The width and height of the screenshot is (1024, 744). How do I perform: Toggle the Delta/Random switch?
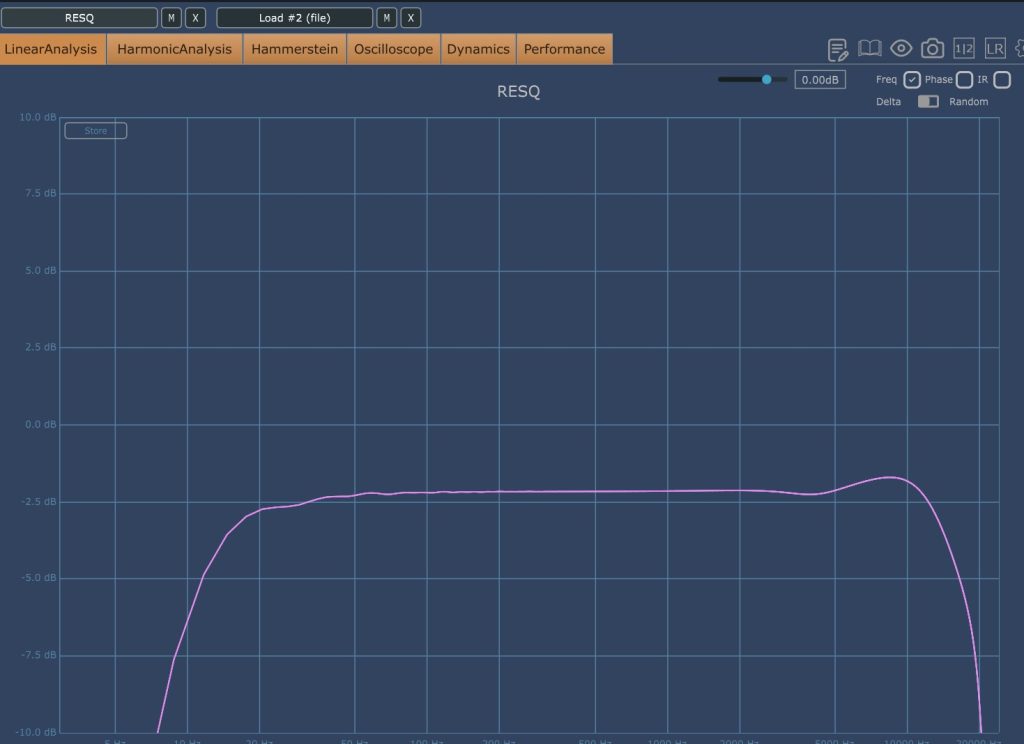pyautogui.click(x=928, y=102)
